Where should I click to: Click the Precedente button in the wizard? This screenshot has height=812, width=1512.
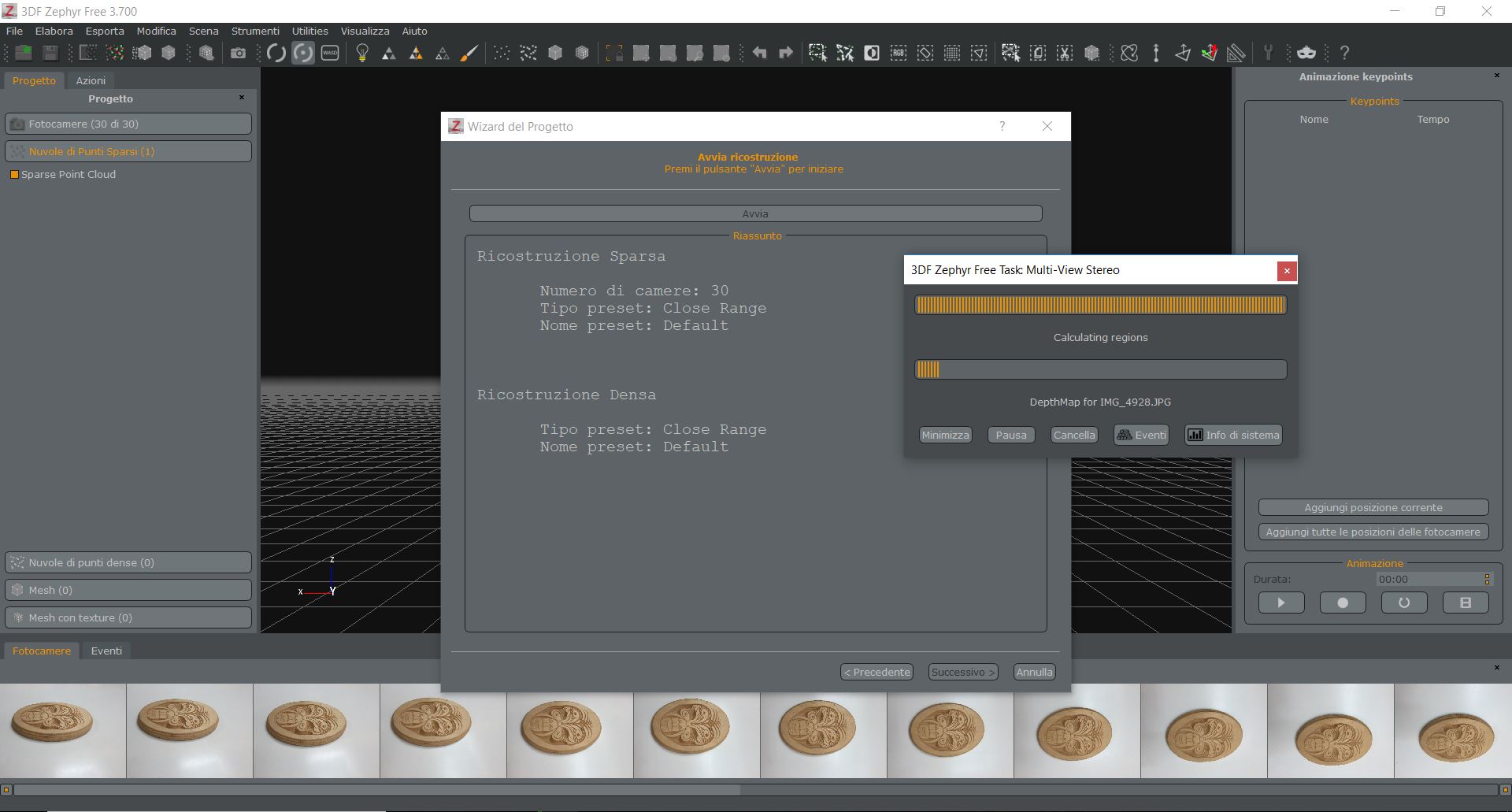pos(876,672)
